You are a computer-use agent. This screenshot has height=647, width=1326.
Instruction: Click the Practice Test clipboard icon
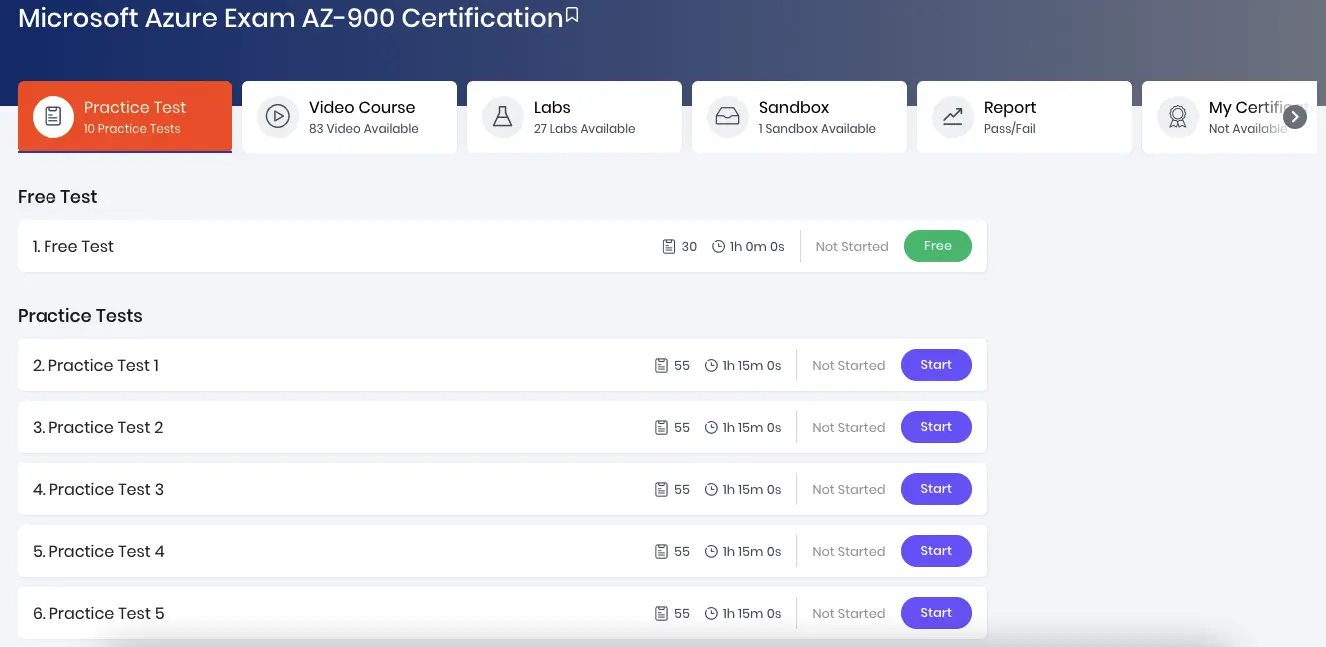pyautogui.click(x=54, y=117)
